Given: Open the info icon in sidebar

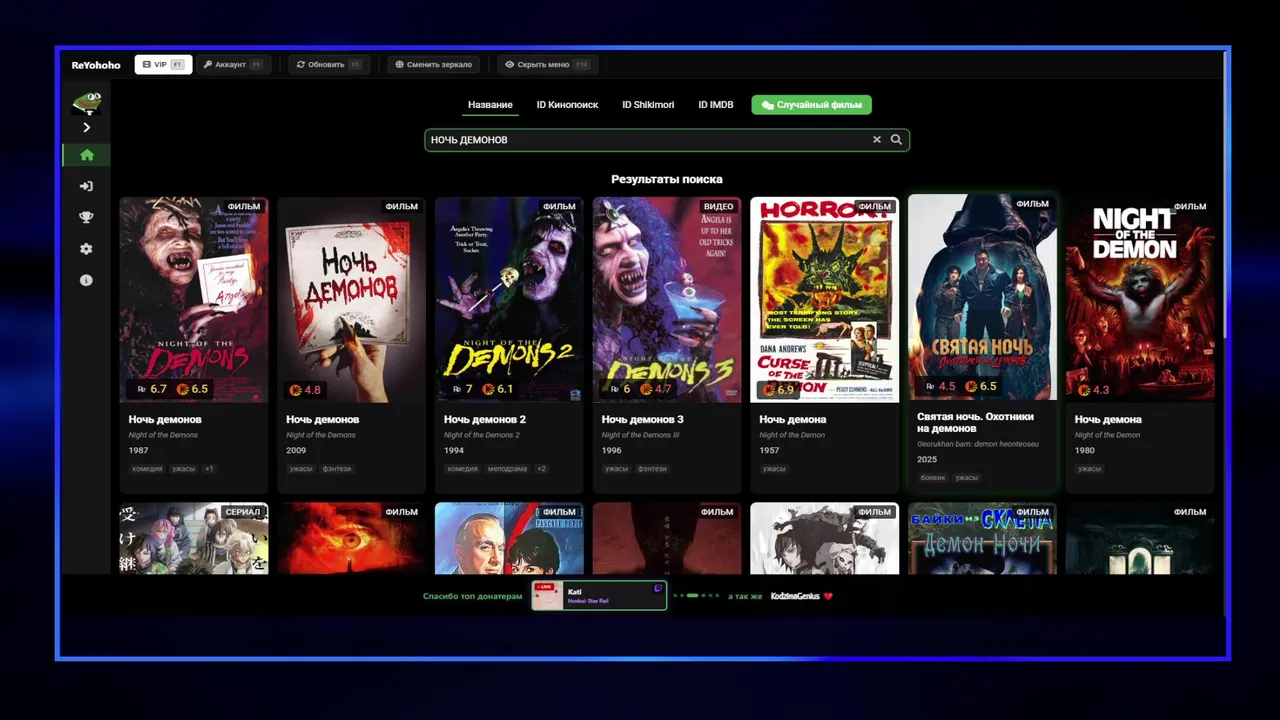Looking at the screenshot, I should 87,280.
